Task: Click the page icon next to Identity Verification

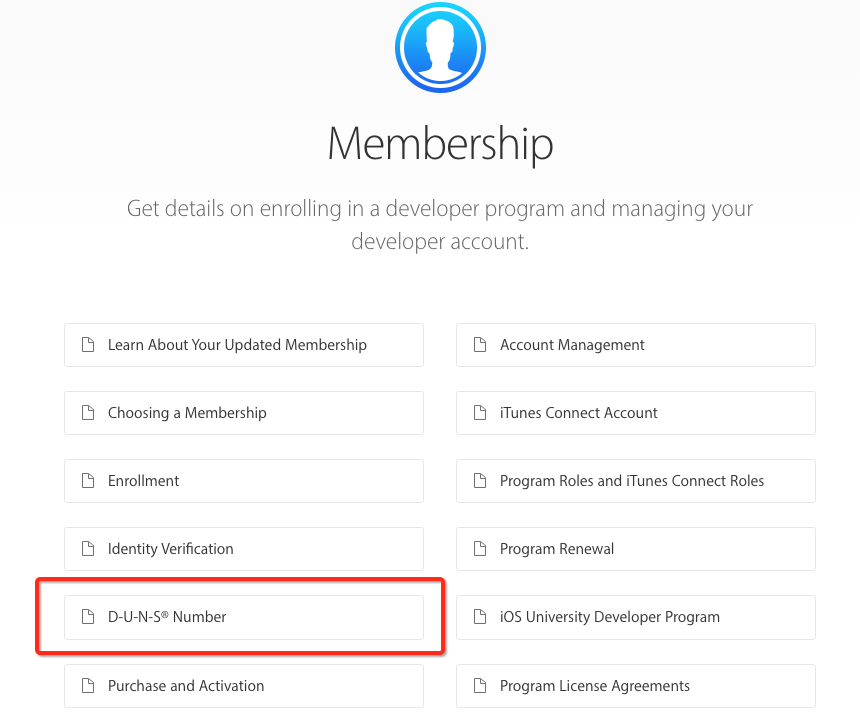Action: pyautogui.click(x=87, y=549)
